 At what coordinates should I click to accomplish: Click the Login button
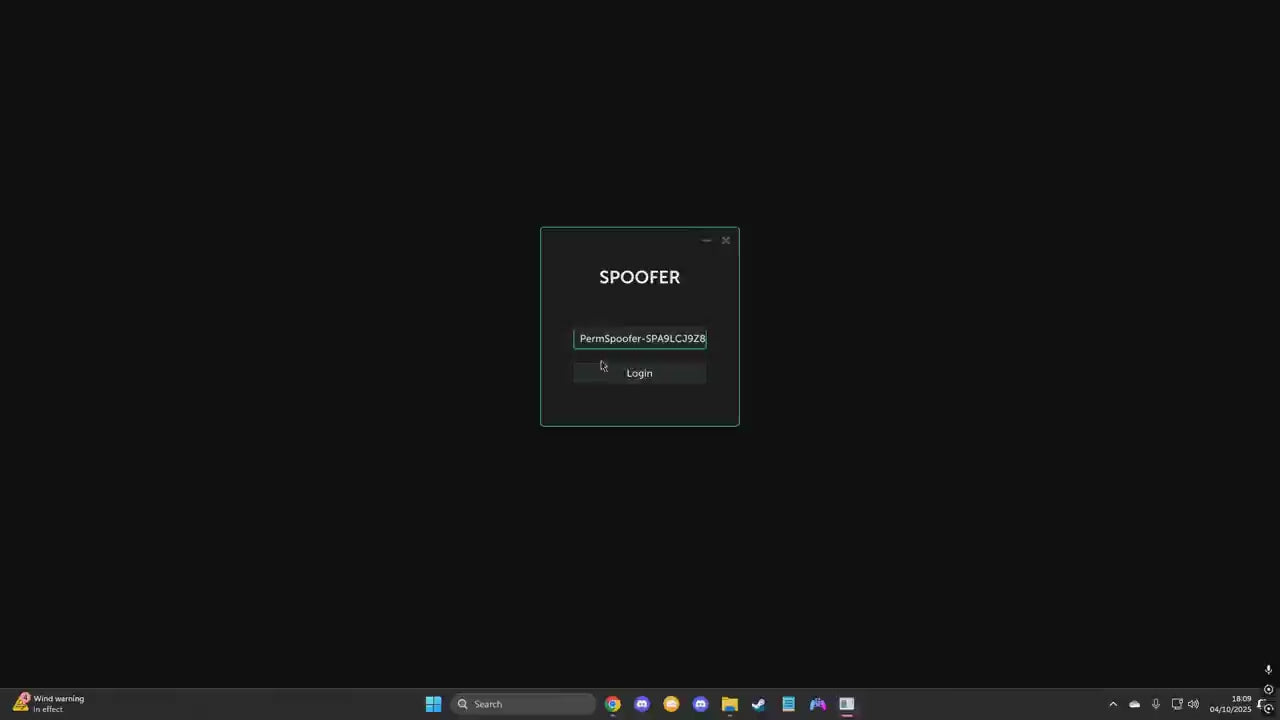pyautogui.click(x=639, y=373)
